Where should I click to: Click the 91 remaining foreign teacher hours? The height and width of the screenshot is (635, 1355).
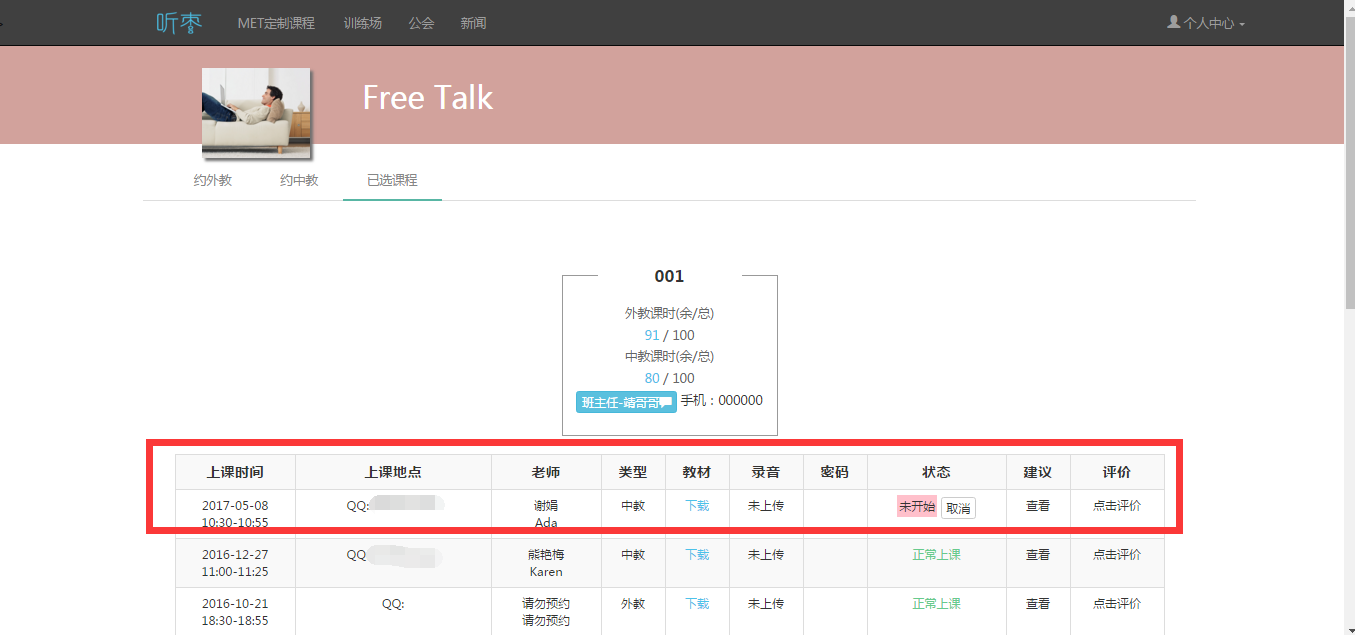coord(652,335)
